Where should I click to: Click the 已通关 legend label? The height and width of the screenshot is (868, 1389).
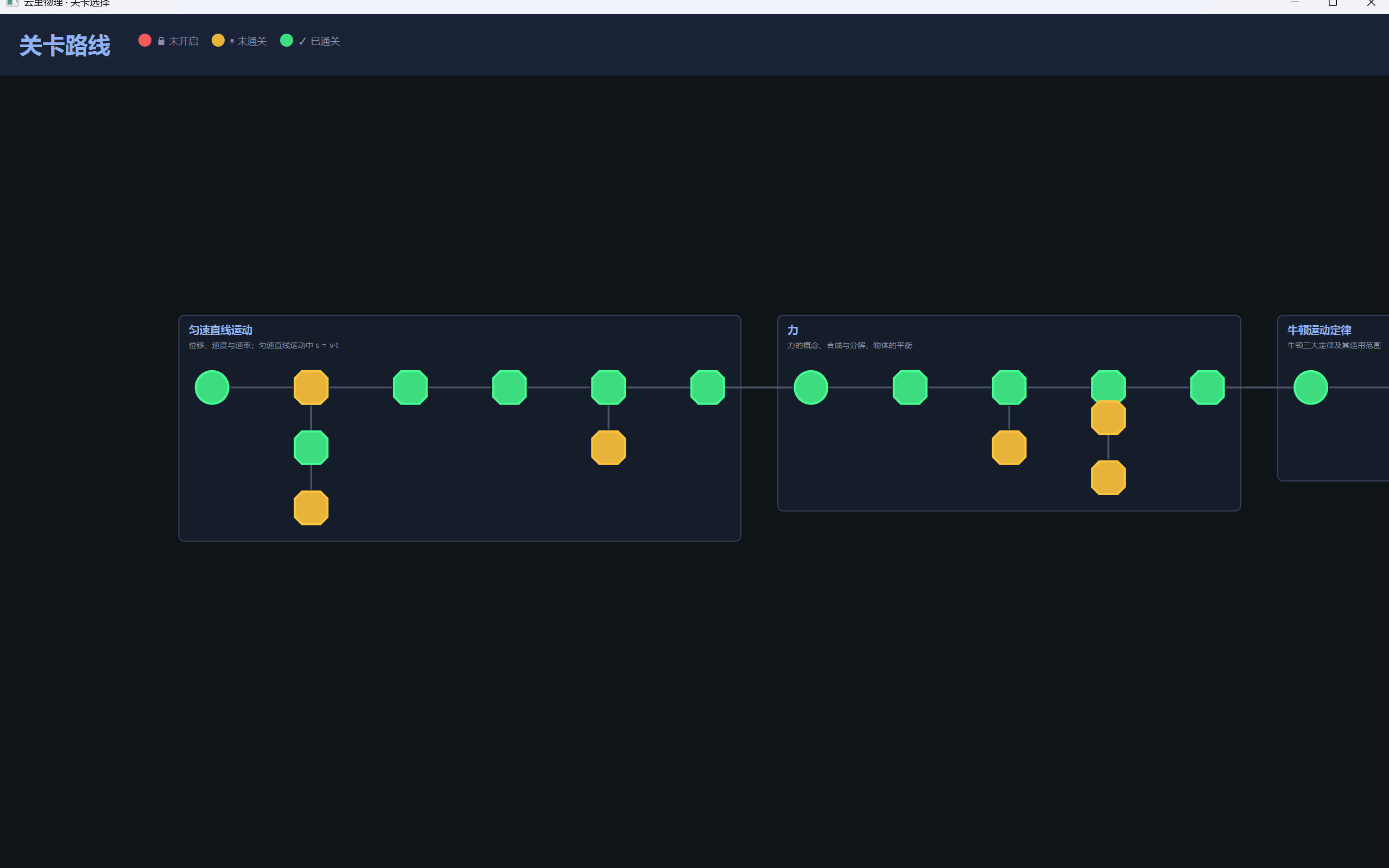coord(326,41)
